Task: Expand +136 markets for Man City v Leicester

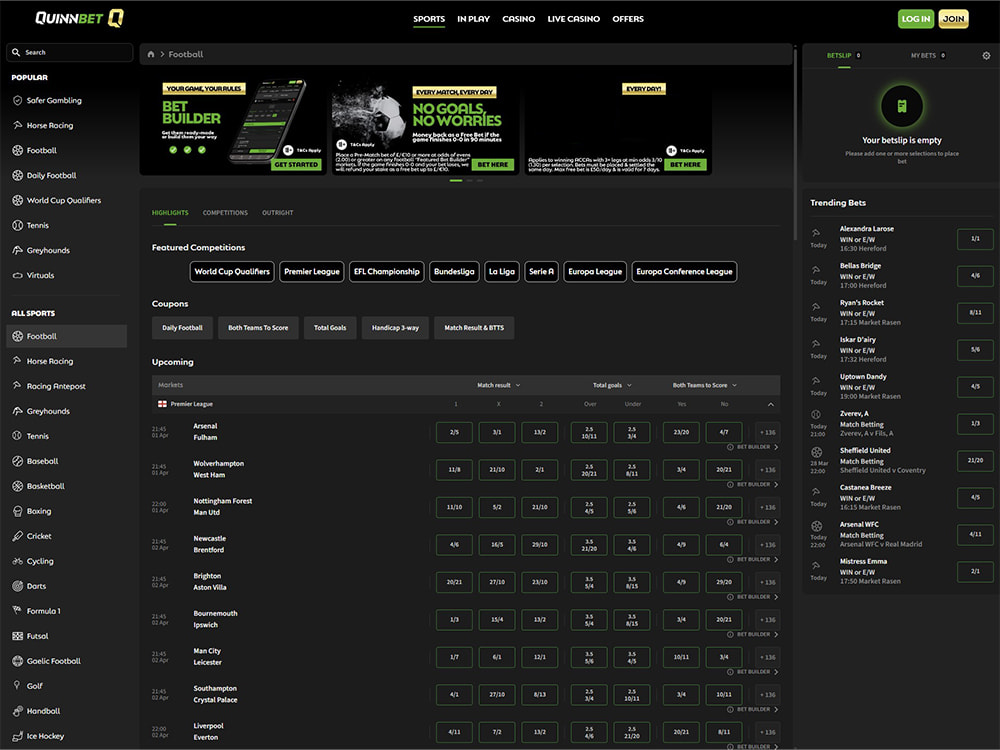Action: (x=767, y=657)
